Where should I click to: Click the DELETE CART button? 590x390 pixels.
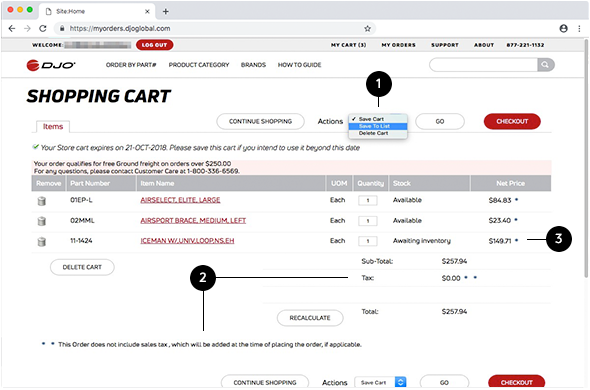click(x=82, y=267)
